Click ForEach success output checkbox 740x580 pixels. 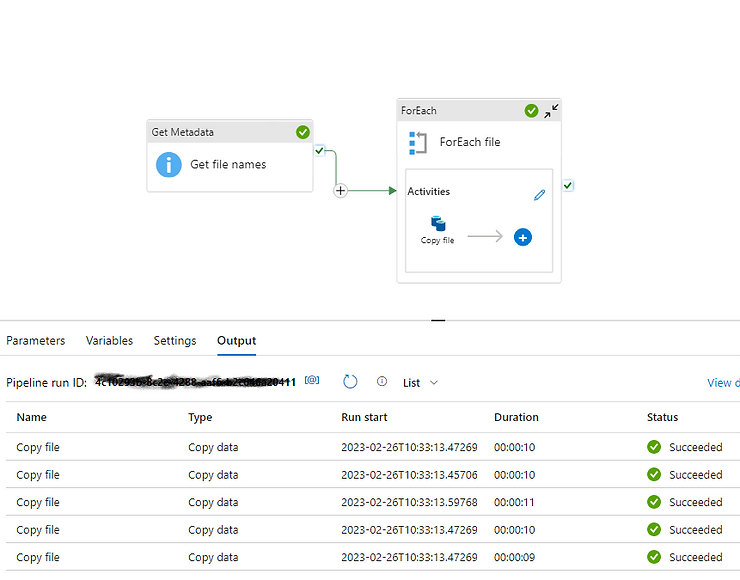[568, 185]
